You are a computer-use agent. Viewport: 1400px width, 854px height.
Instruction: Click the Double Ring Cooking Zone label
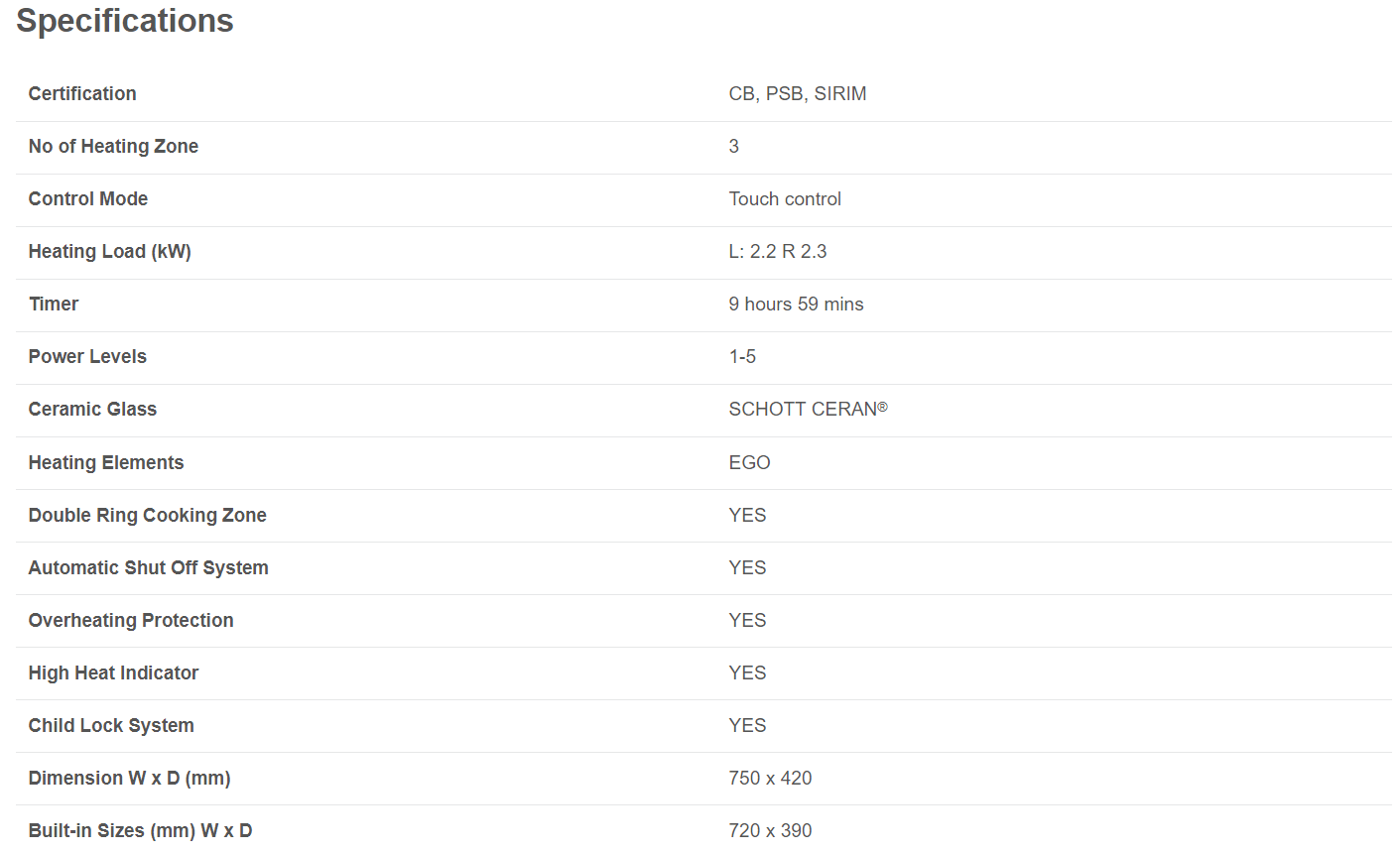(147, 515)
